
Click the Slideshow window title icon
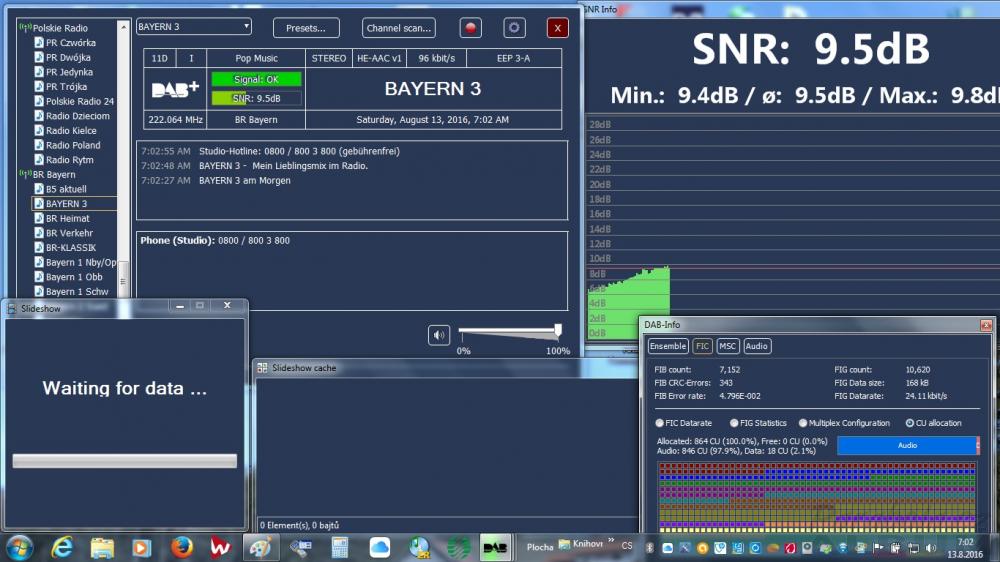tap(11, 309)
